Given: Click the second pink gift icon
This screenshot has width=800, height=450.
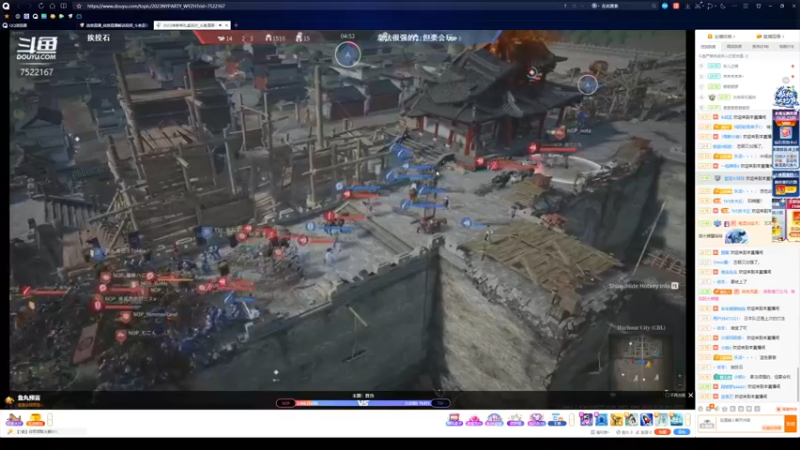Looking at the screenshot, I should point(474,420).
